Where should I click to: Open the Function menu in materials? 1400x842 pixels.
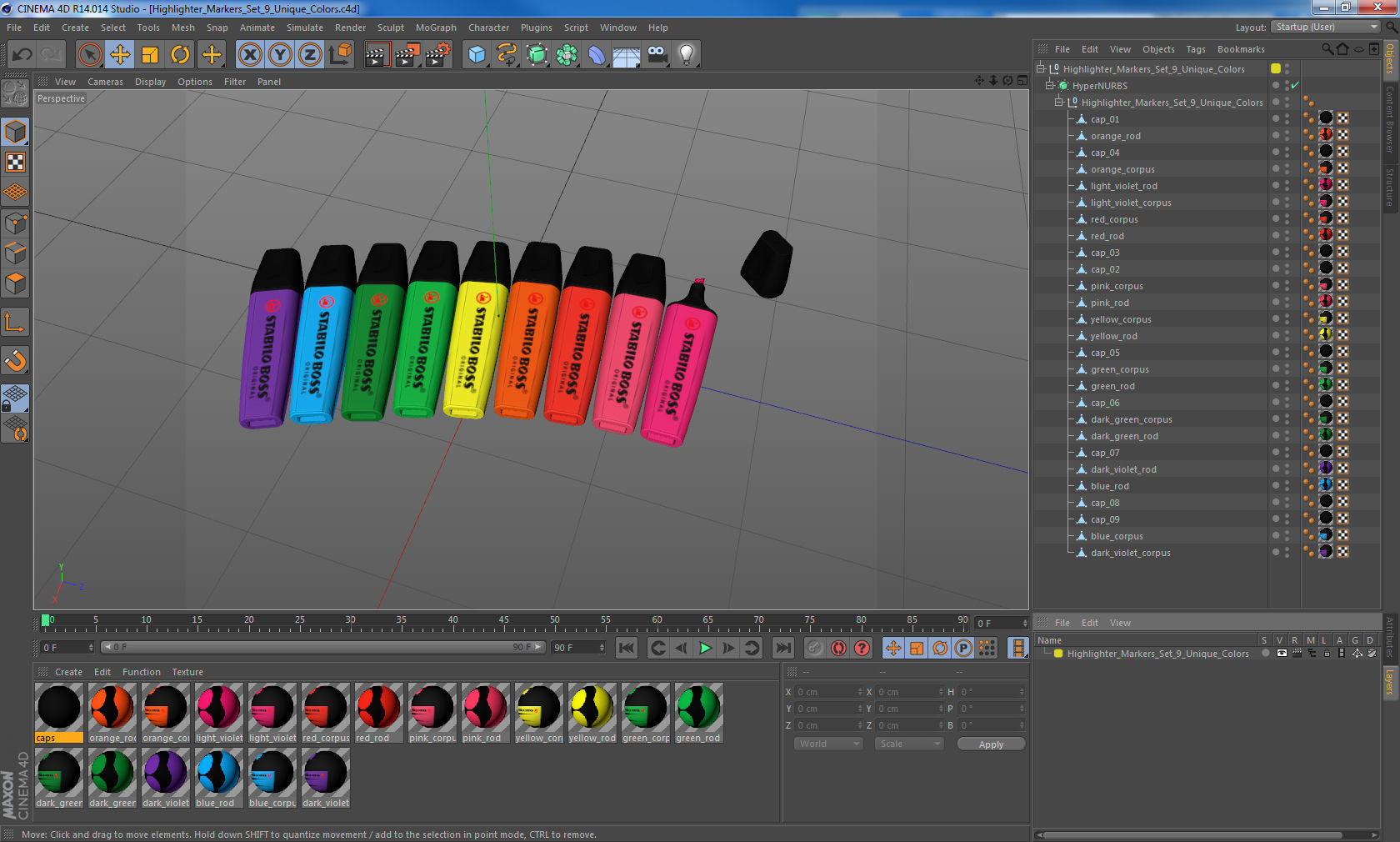click(142, 672)
